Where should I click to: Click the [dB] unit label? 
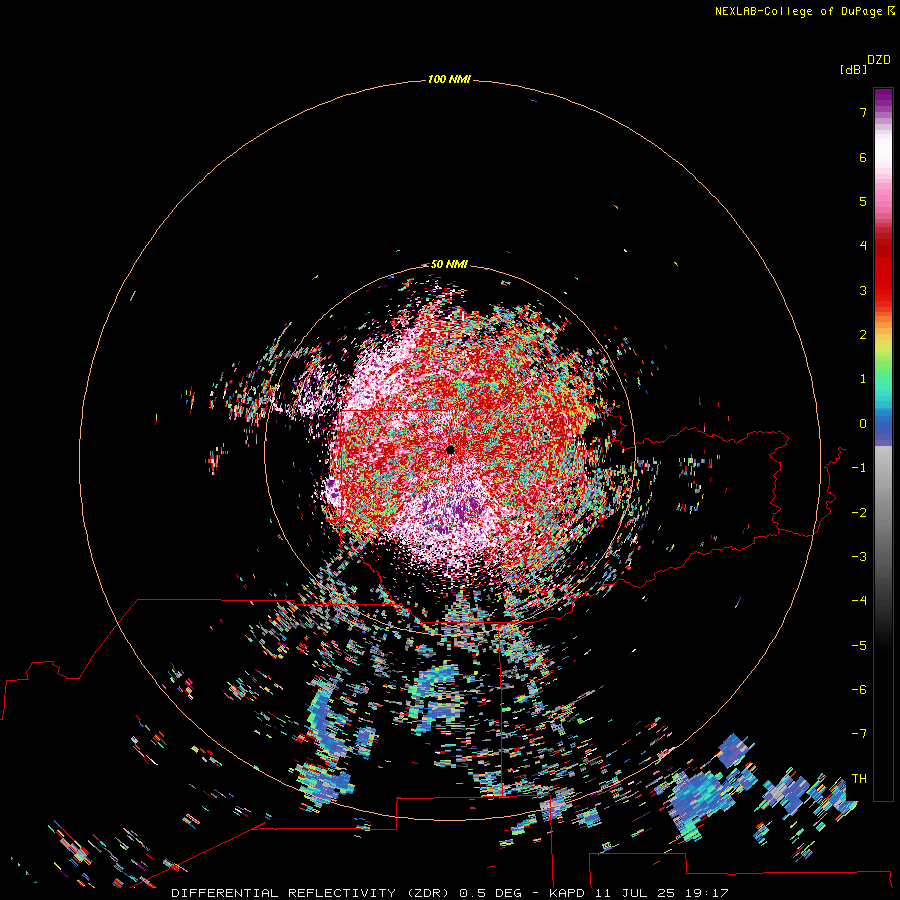tap(853, 70)
